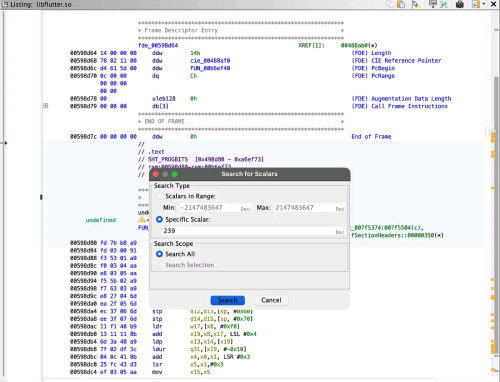Click the ldr instruction at 00598dac
This screenshot has width=500, height=382.
157,326
